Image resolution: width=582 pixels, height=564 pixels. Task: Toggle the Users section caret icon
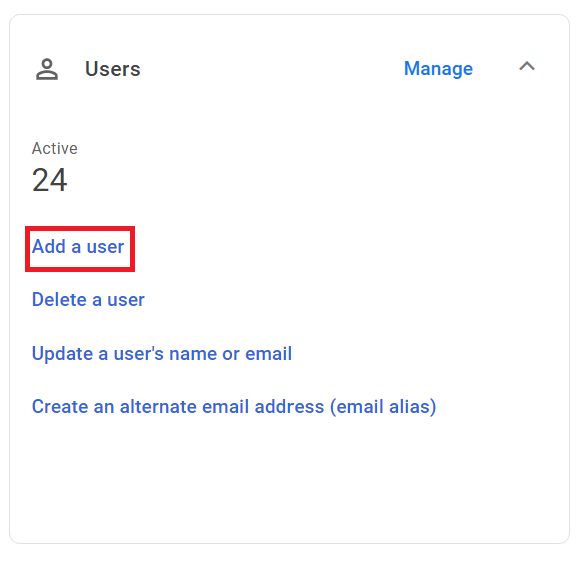pyautogui.click(x=527, y=66)
